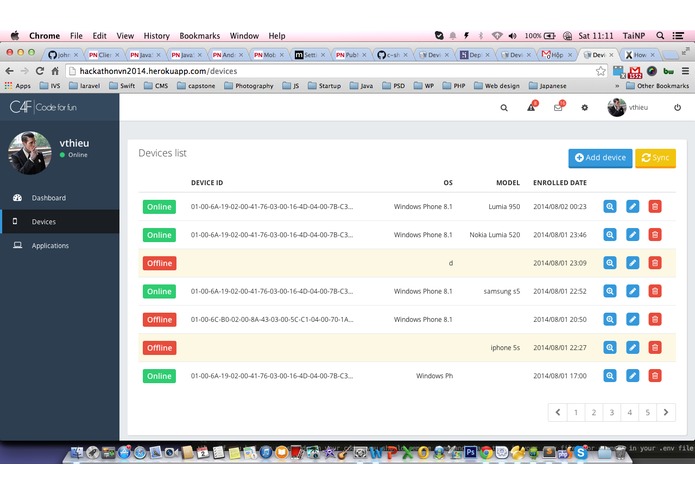Open the mail envelope notifications icon
Screen dimensions: 695x494
(559, 107)
